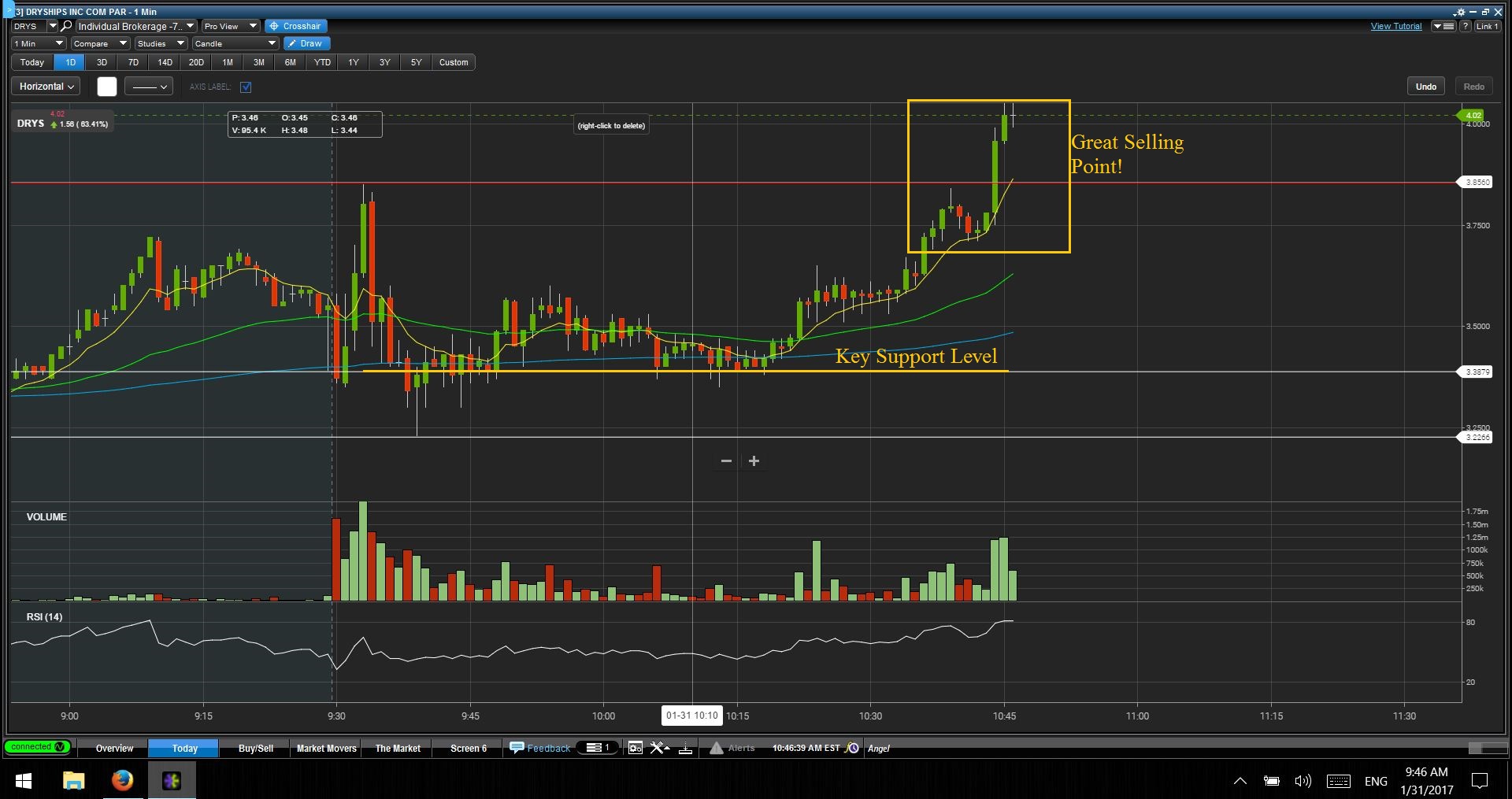Launch Firefox from taskbar

click(x=122, y=780)
